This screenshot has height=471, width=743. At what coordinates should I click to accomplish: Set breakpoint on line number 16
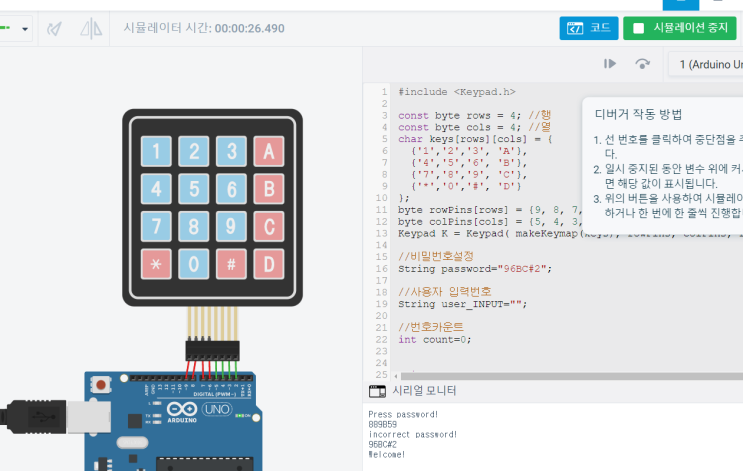[x=382, y=269]
